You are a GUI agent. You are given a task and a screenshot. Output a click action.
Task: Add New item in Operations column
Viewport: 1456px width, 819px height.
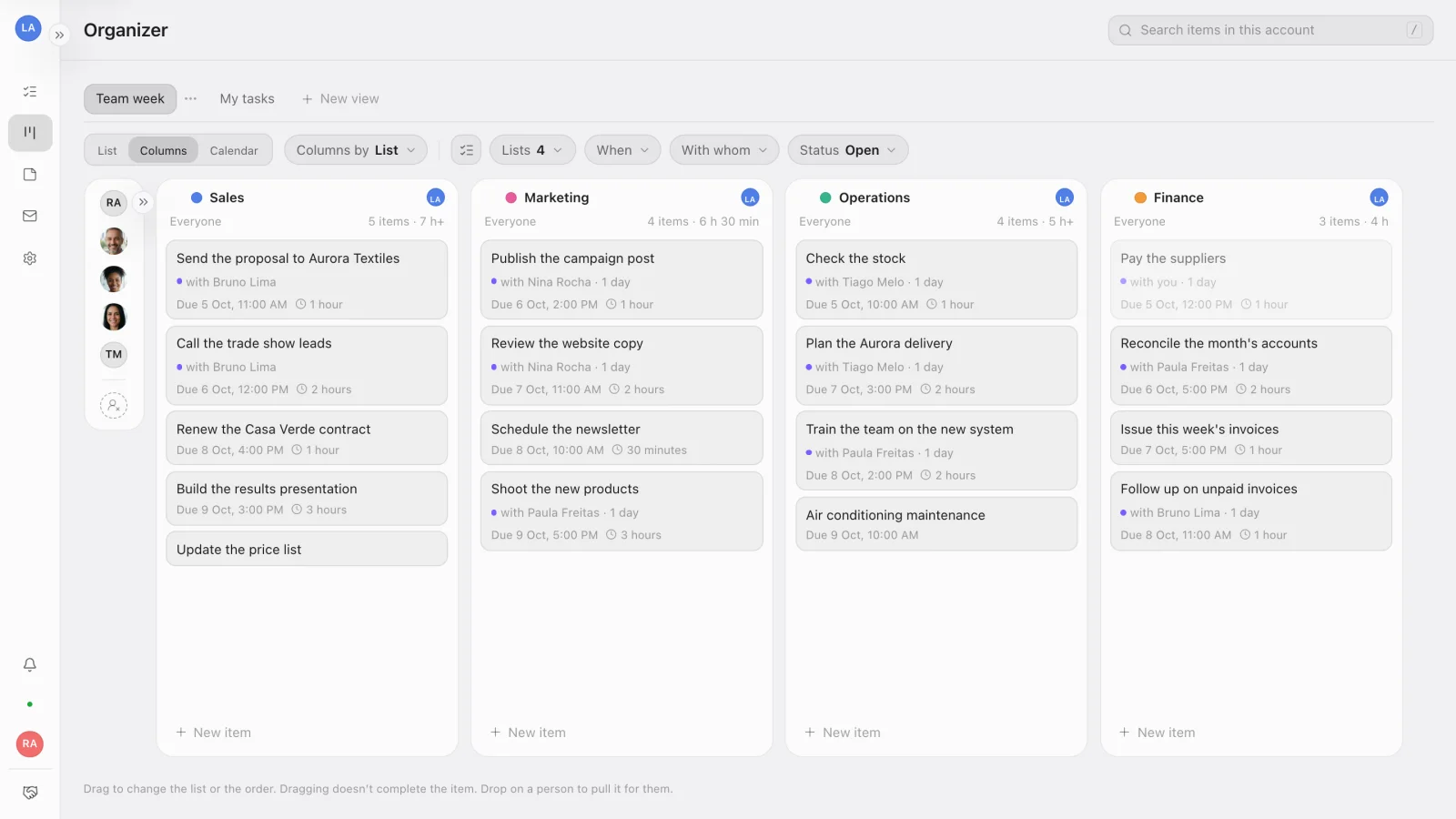pos(843,733)
